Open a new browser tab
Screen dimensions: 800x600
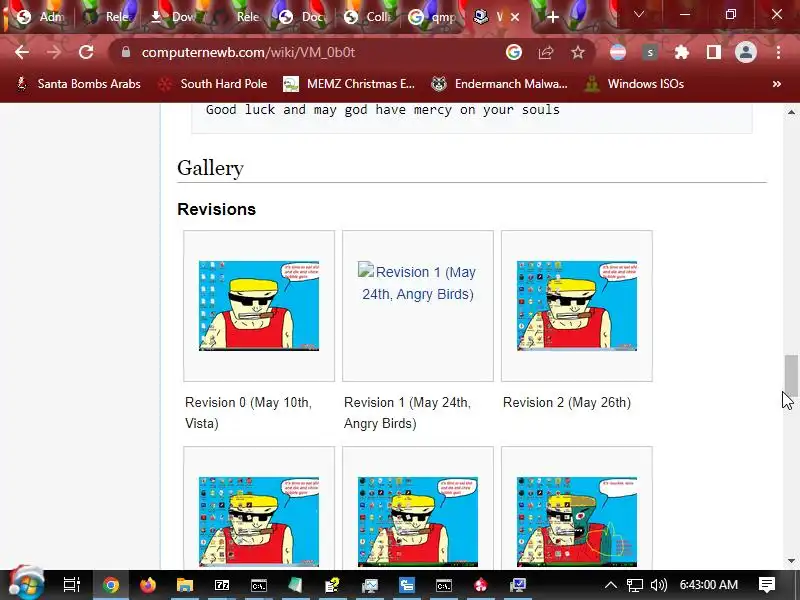553,17
